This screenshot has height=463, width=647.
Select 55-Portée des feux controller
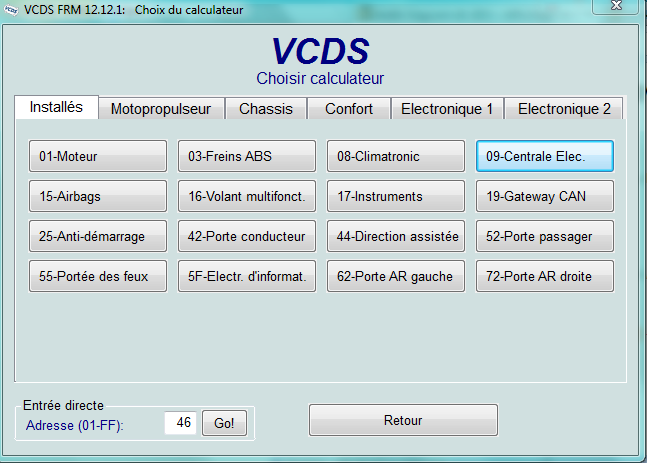point(98,276)
